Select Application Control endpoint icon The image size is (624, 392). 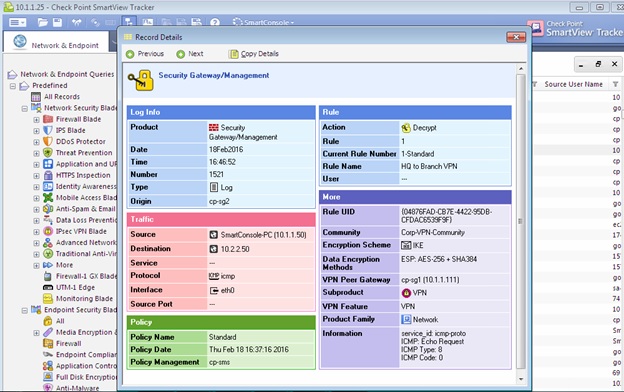click(48, 366)
